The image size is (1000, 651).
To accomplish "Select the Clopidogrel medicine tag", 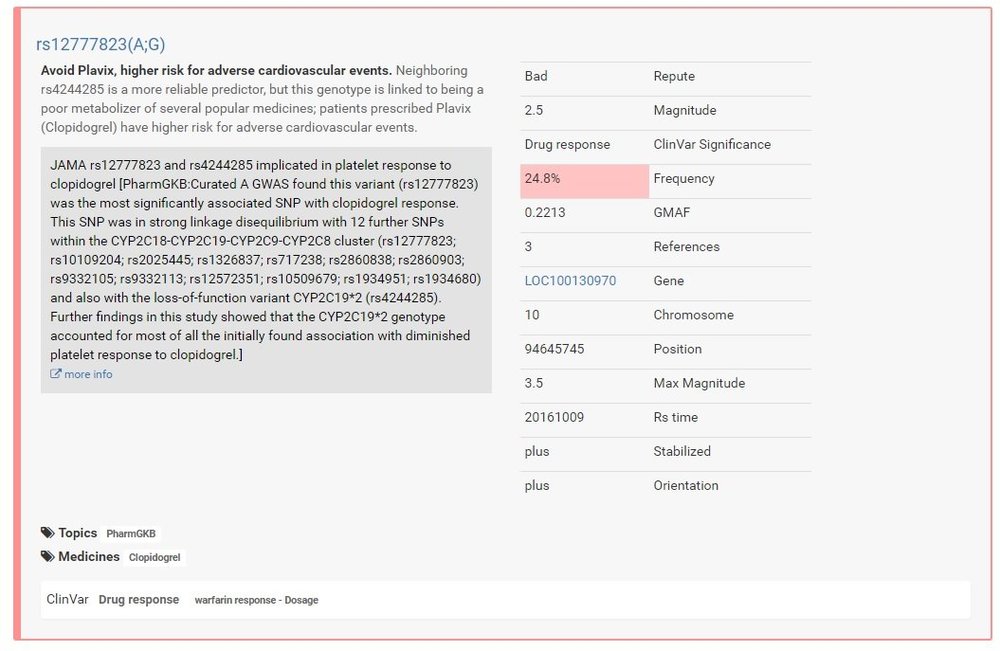I will point(156,557).
